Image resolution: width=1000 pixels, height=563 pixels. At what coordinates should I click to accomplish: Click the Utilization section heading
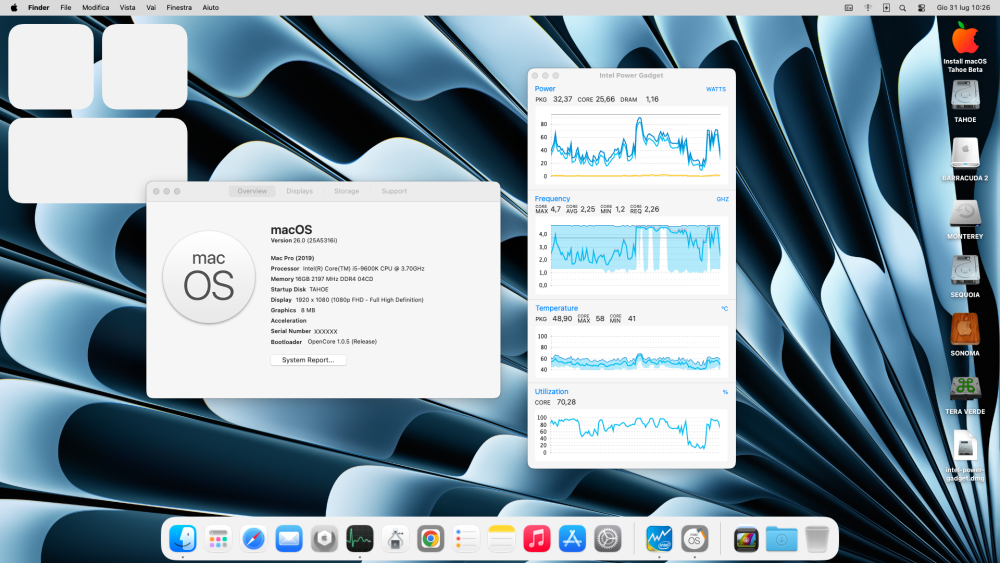[x=551, y=391]
